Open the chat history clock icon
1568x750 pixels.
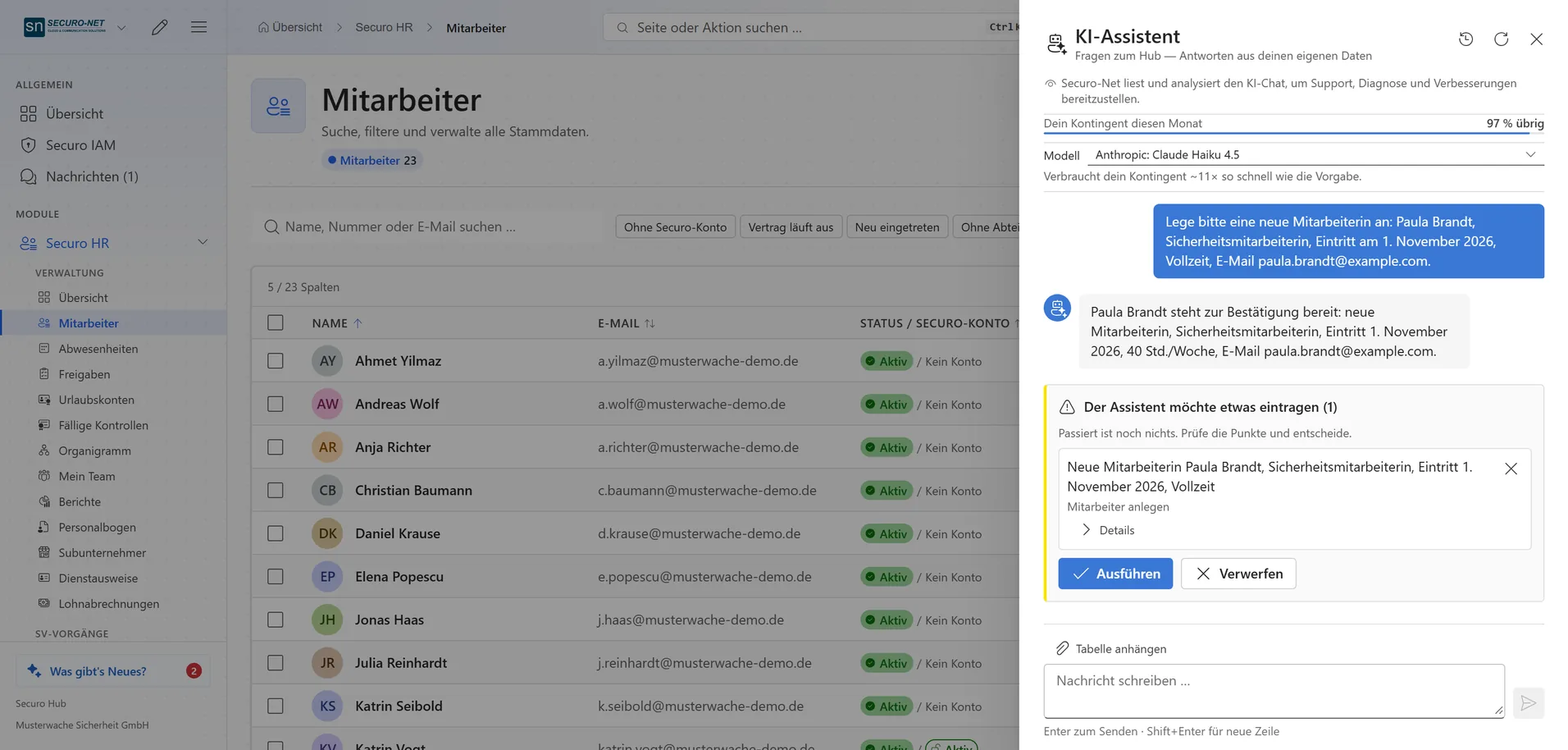[x=1465, y=39]
